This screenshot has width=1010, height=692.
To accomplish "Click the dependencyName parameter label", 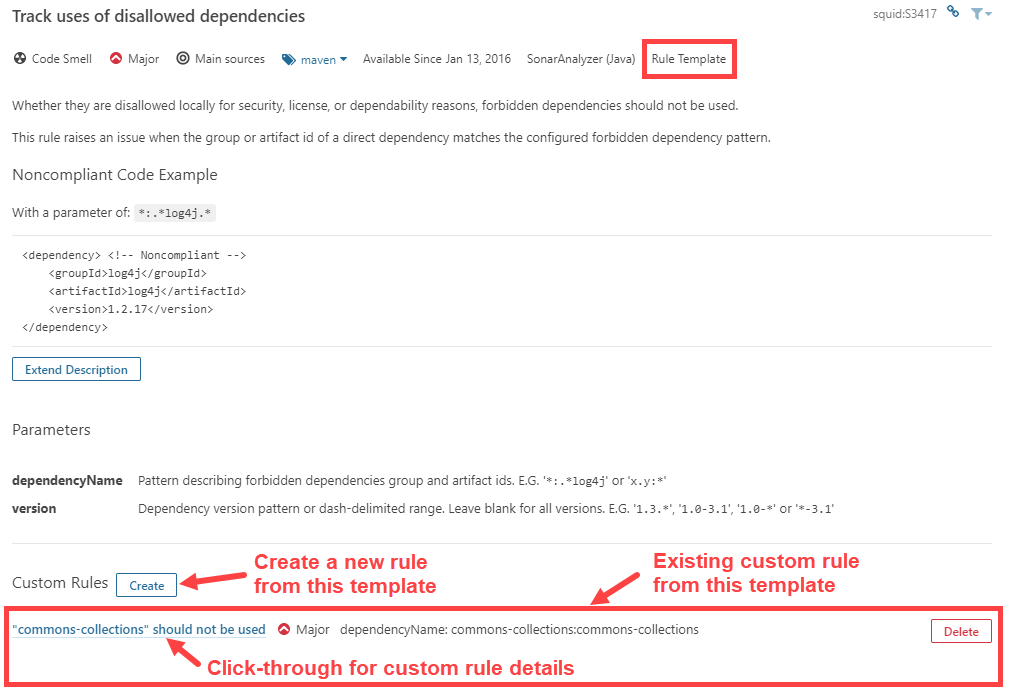I will point(67,480).
